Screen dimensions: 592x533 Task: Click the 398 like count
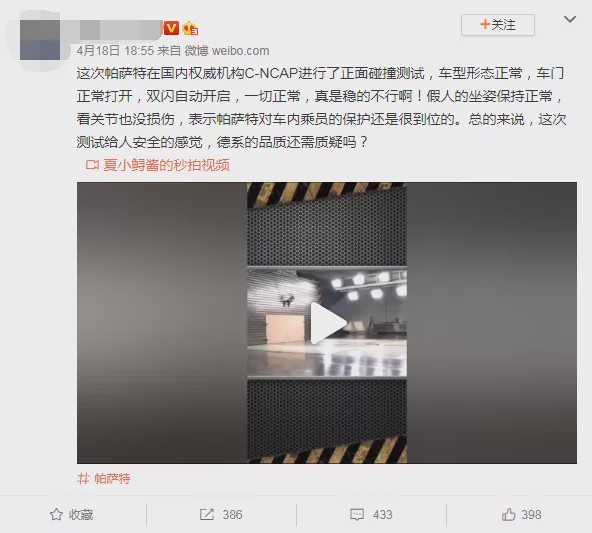click(531, 515)
